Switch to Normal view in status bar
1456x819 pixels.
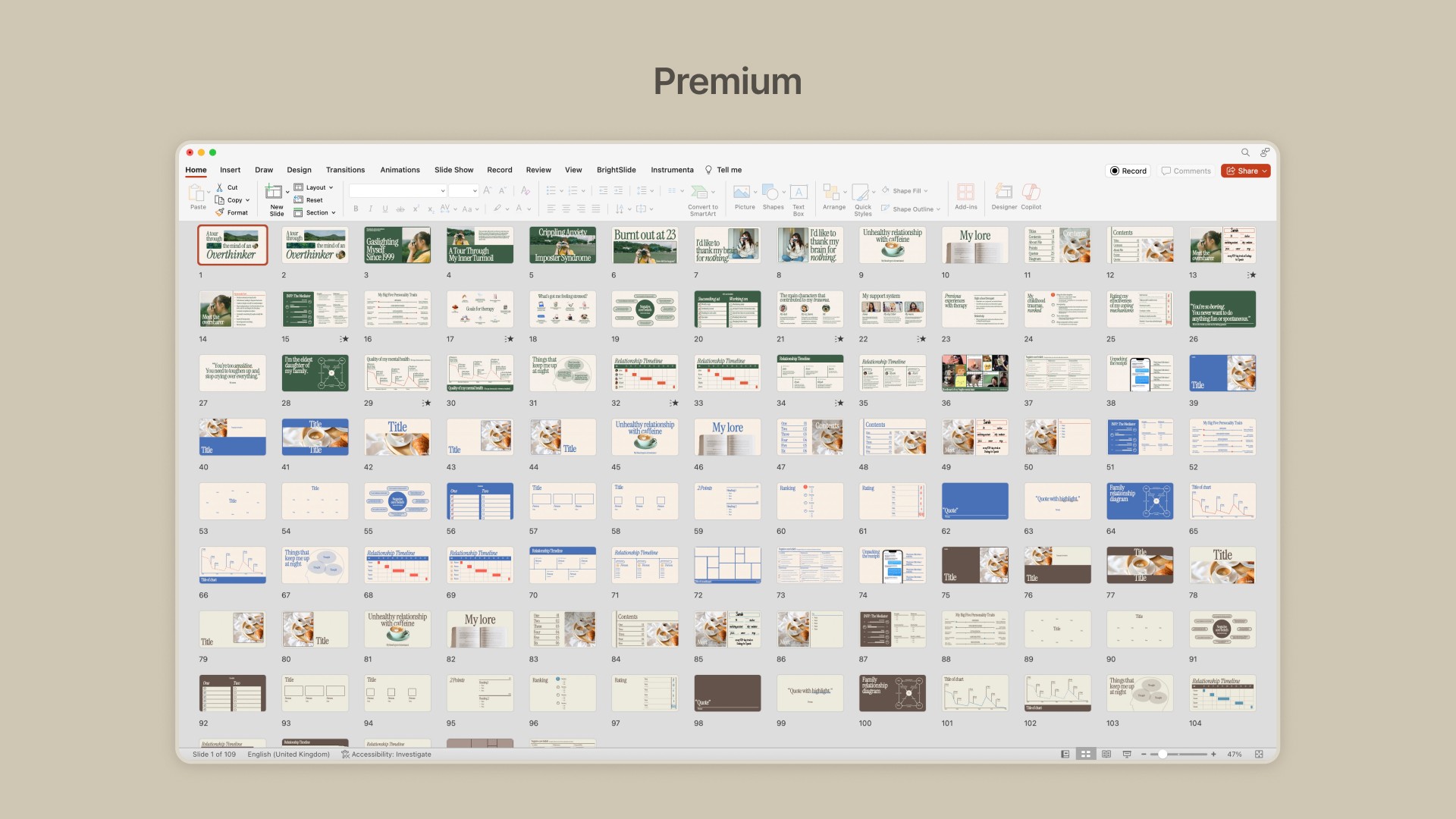(x=1065, y=755)
